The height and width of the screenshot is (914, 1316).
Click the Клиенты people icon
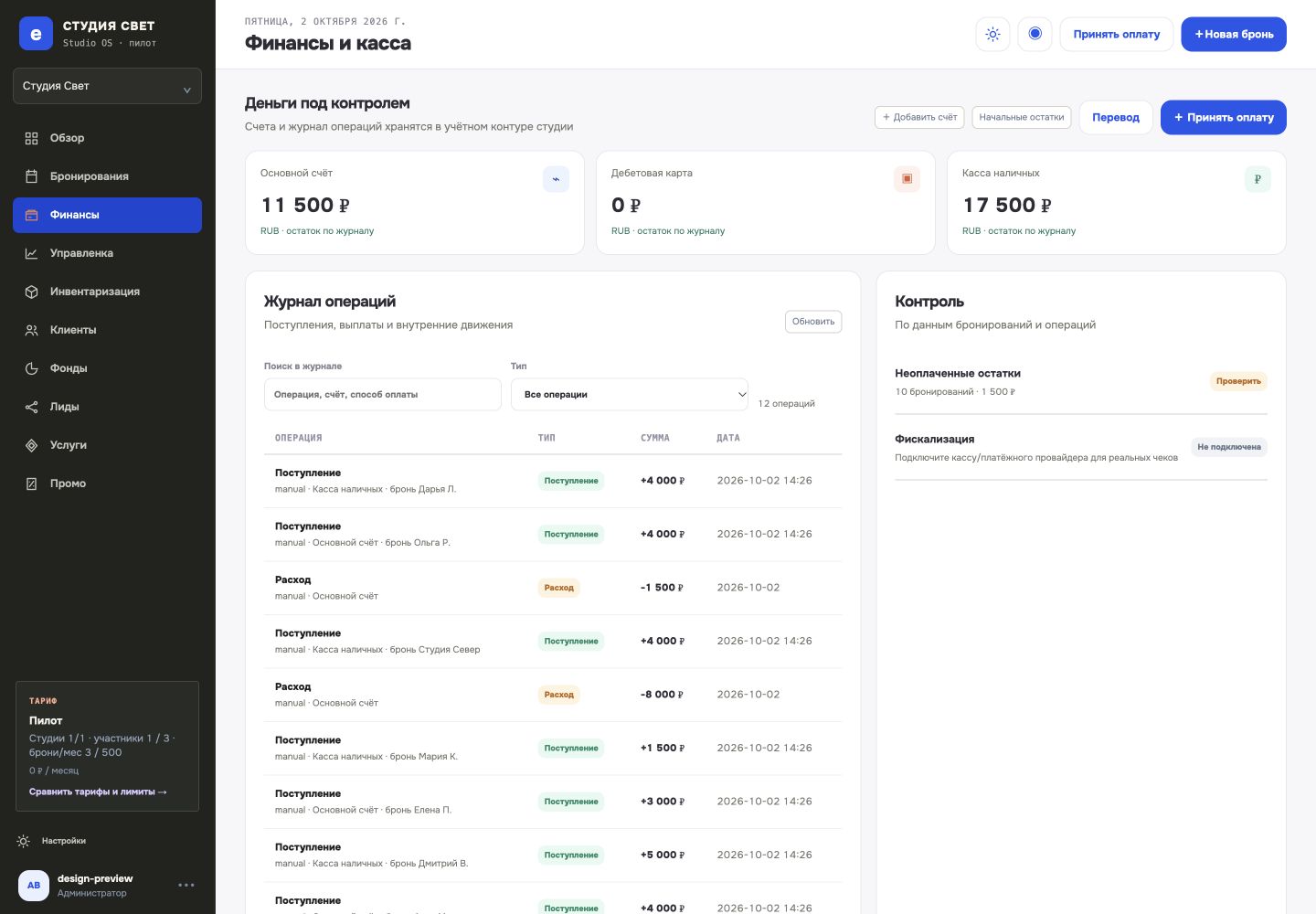tap(31, 330)
